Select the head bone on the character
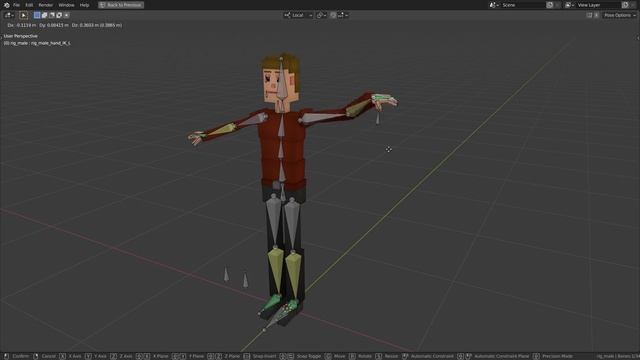Image resolution: width=640 pixels, height=360 pixels. point(281,80)
